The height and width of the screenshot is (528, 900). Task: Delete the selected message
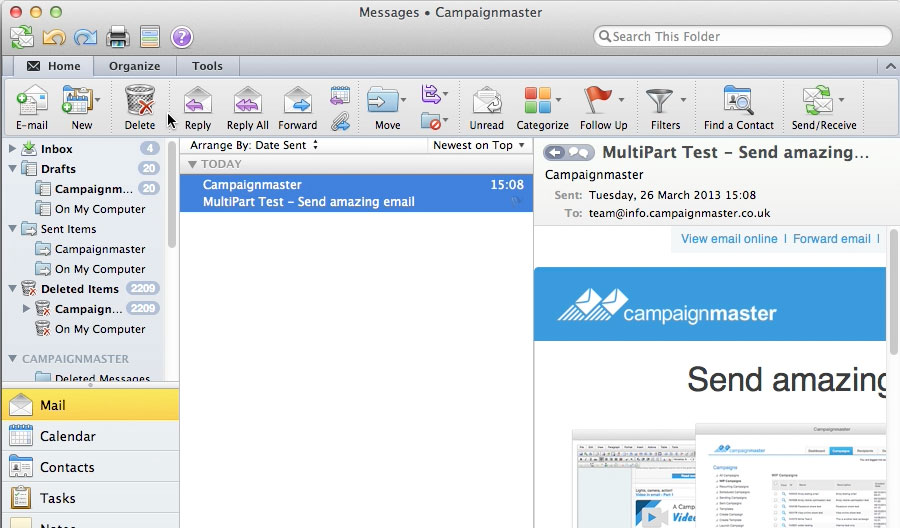pos(140,107)
